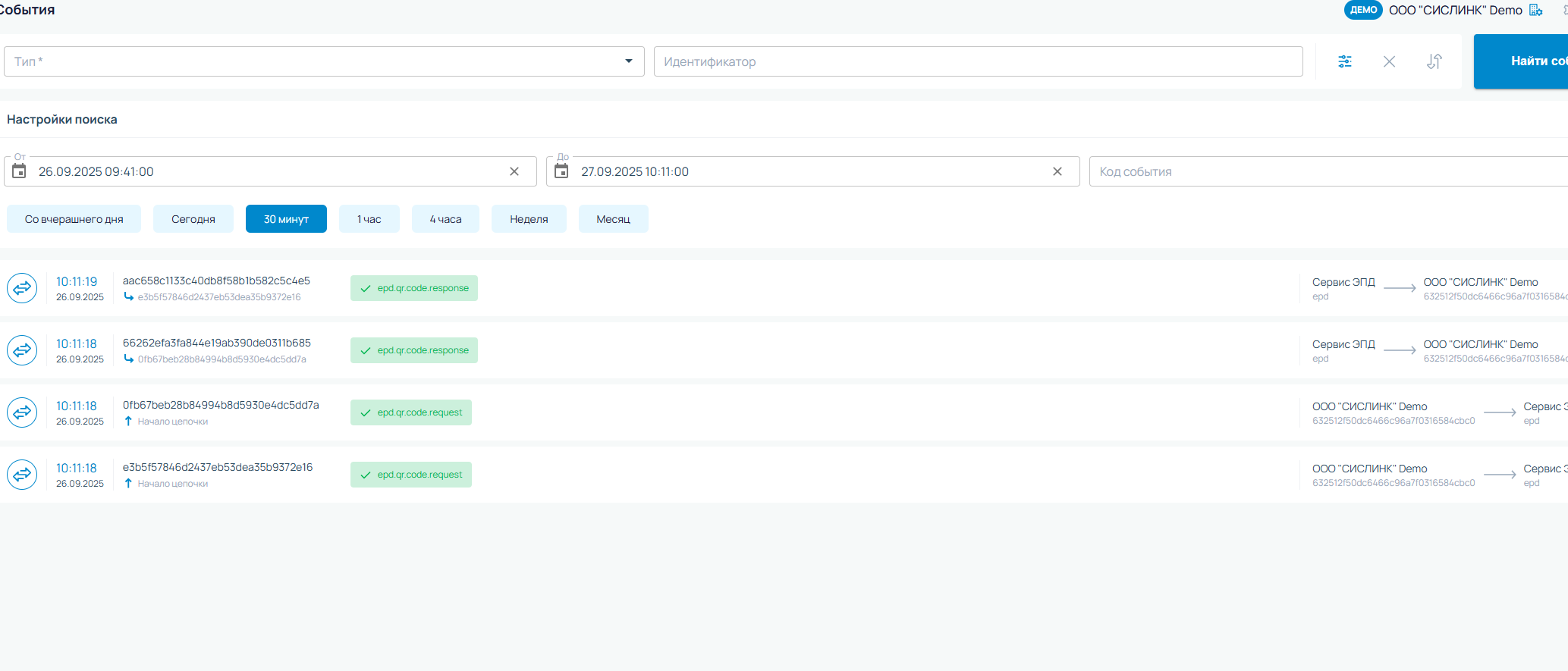Viewport: 1568px width, 671px height.
Task: Clear the До date 27.09.2025 10:11:00
Action: coord(1057,171)
